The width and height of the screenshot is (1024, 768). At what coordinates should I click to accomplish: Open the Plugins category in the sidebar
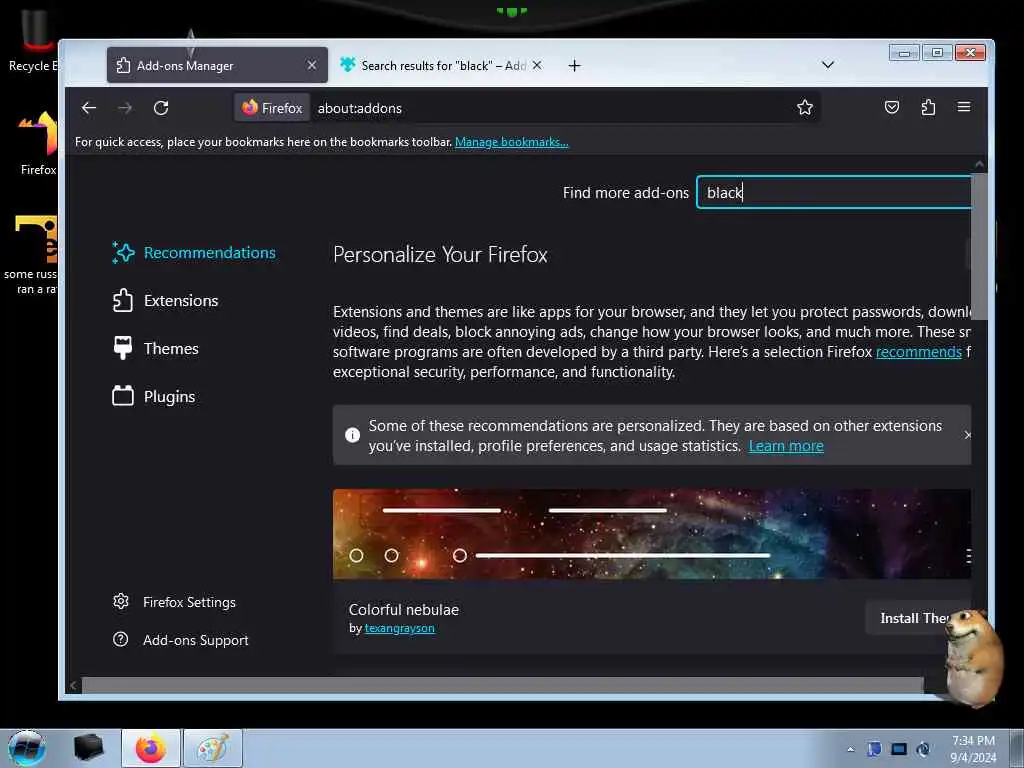(x=153, y=396)
